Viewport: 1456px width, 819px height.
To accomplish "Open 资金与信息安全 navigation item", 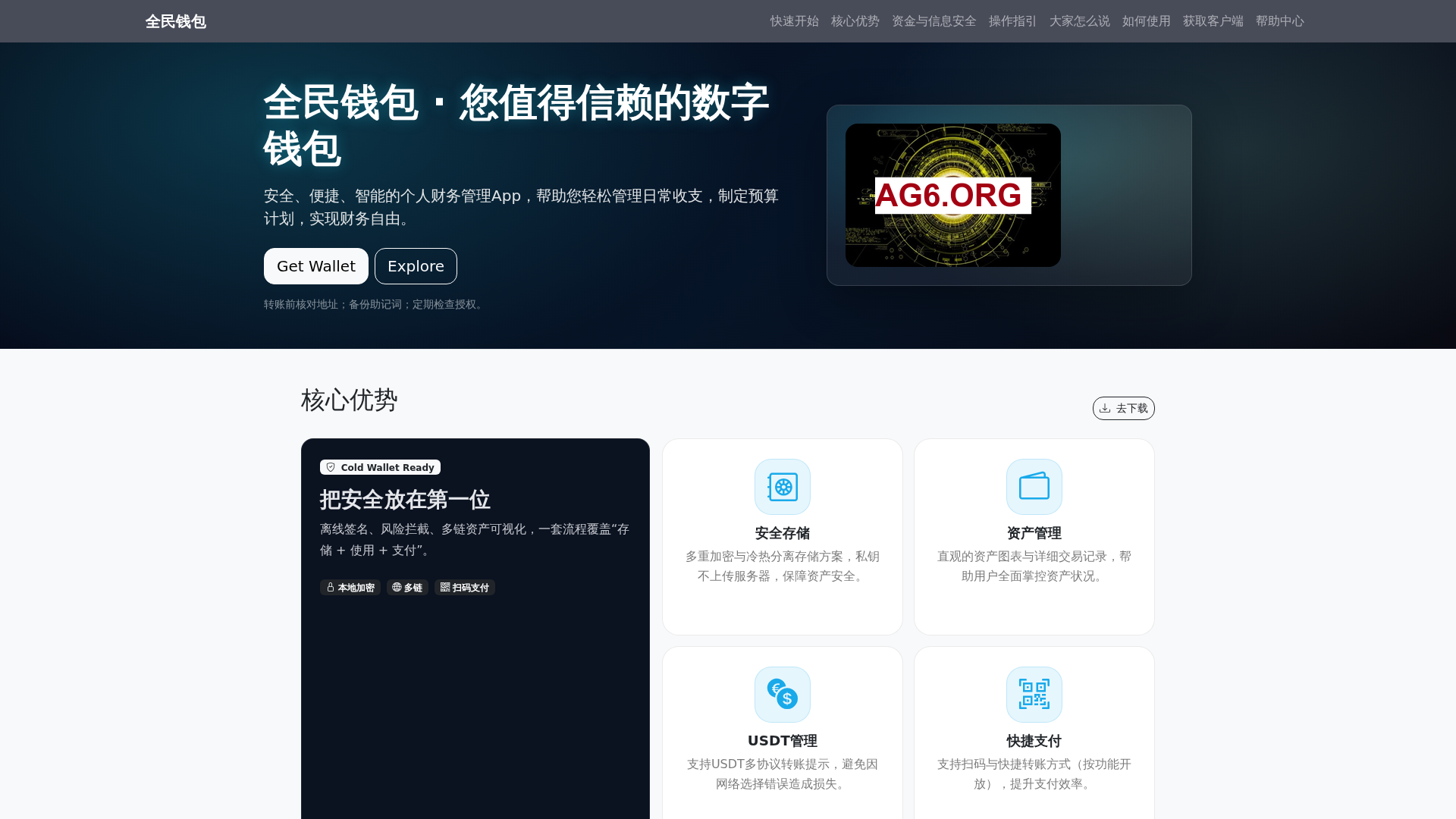I will coord(934,21).
